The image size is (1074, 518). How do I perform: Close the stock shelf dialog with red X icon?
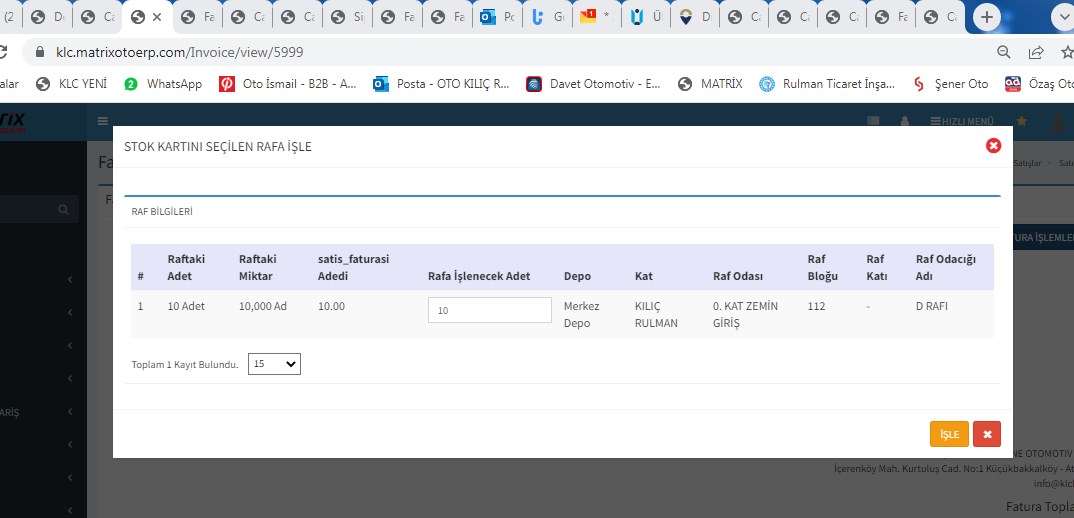point(993,146)
